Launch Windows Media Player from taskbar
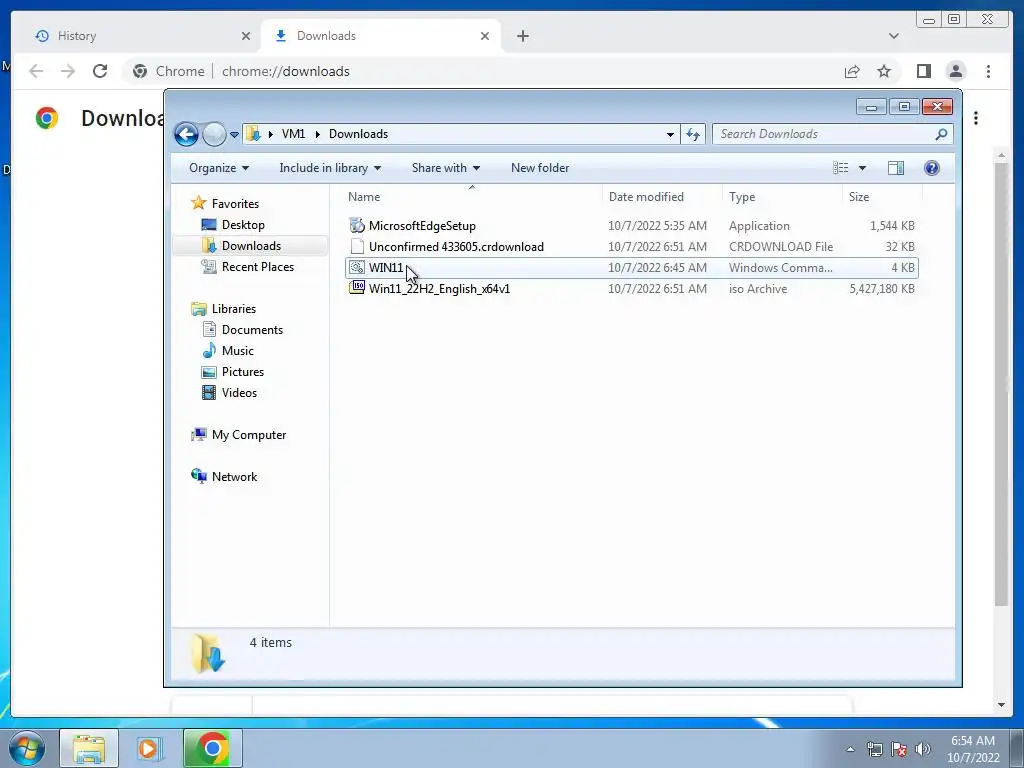 coord(150,748)
